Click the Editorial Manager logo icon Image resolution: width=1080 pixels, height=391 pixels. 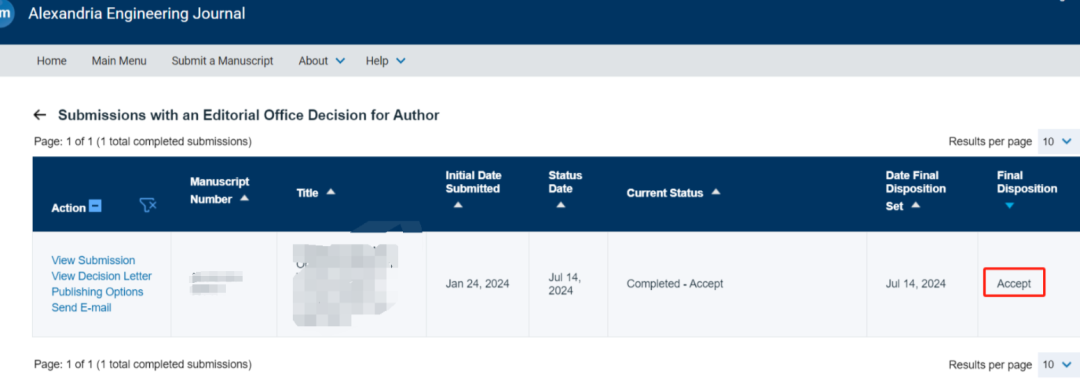click(6, 13)
